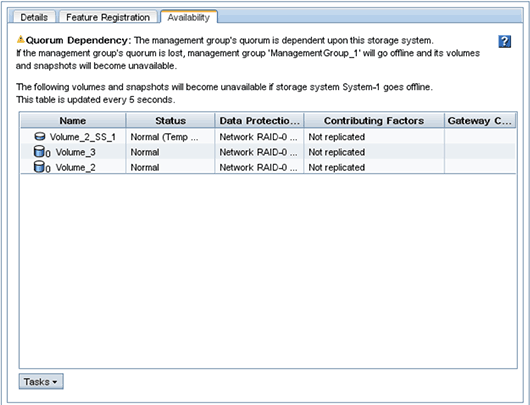
Task: Click the Gateway C... column header
Action: click(x=480, y=121)
